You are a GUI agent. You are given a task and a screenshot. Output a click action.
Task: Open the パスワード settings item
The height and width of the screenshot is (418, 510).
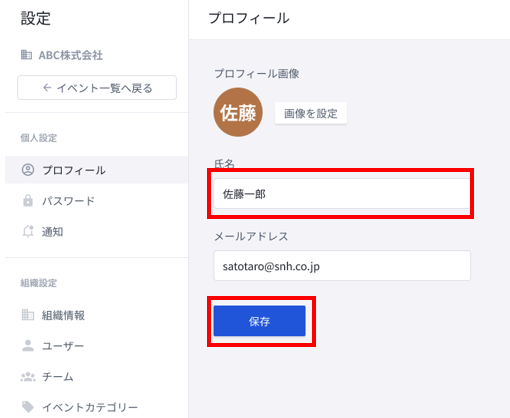coord(97,201)
